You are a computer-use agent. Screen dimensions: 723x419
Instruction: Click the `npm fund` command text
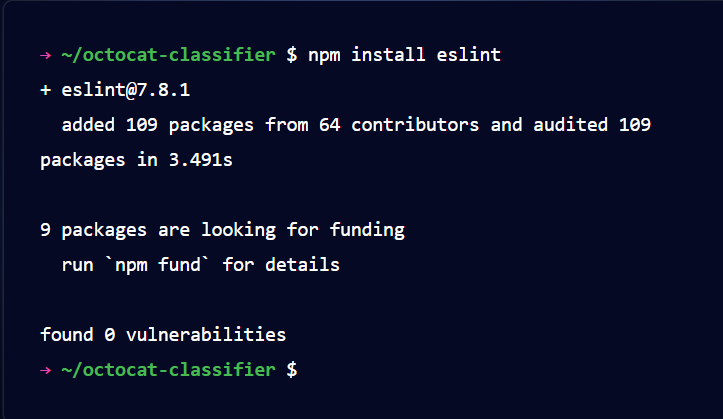click(x=158, y=265)
